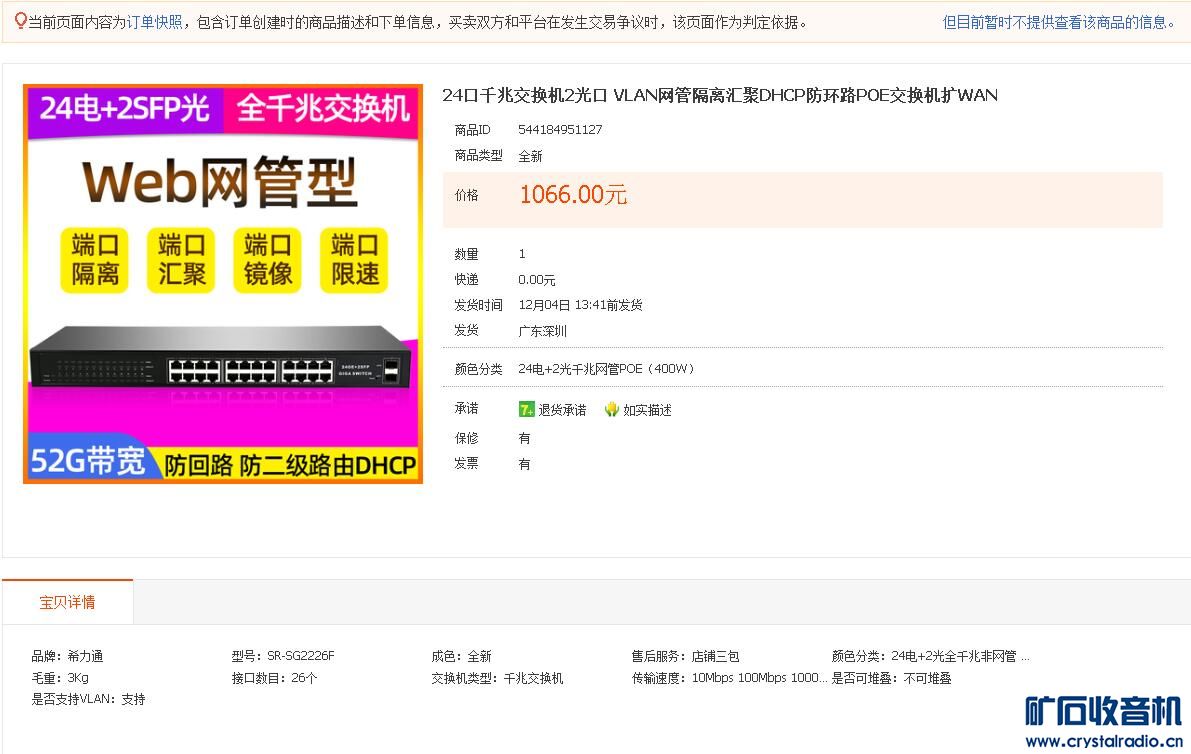Click the 如实描述 badge icon

click(611, 409)
